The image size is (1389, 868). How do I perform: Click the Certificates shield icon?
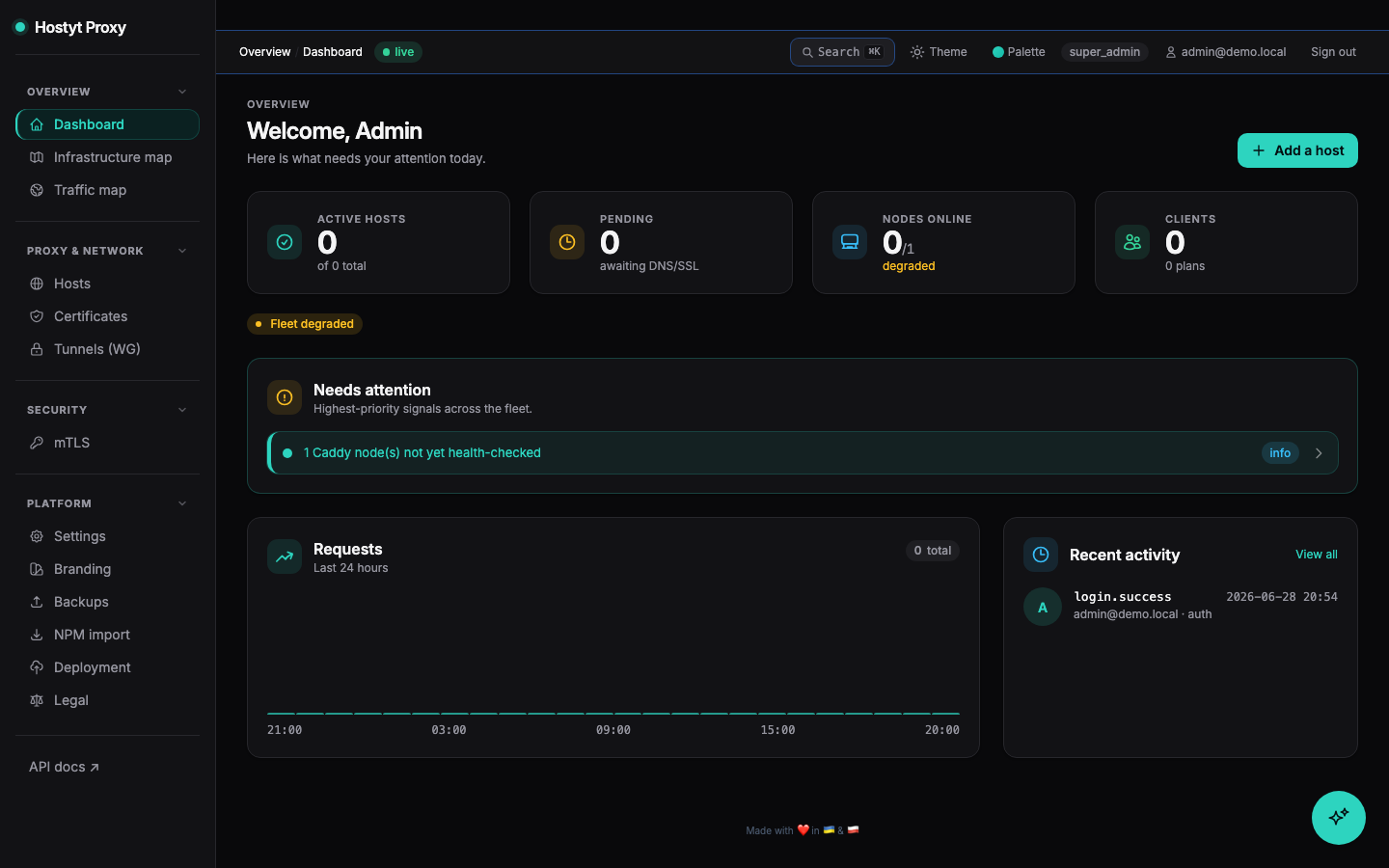pyautogui.click(x=37, y=316)
